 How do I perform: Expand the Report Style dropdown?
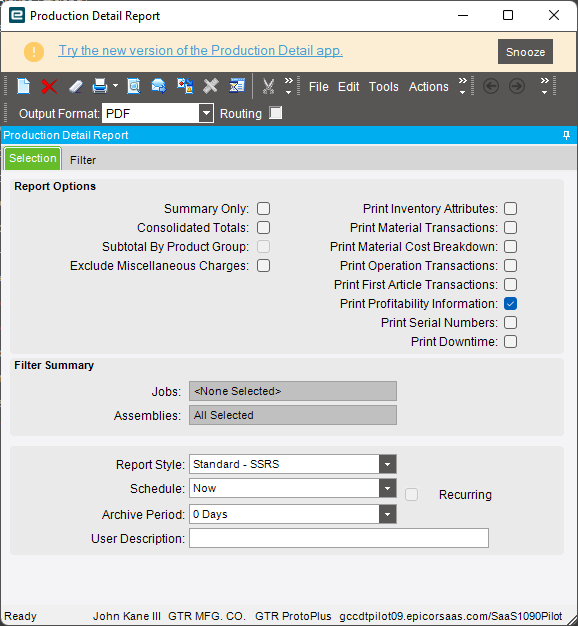[387, 464]
